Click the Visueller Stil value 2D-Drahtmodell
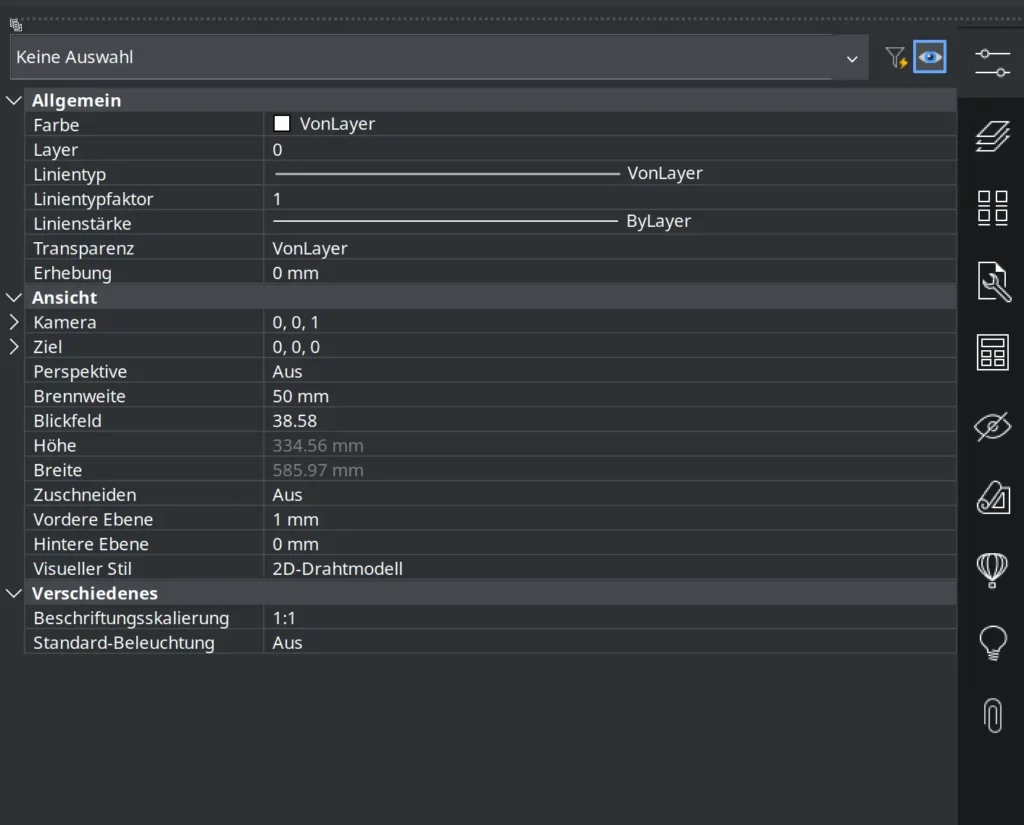This screenshot has height=825, width=1024. [610, 569]
